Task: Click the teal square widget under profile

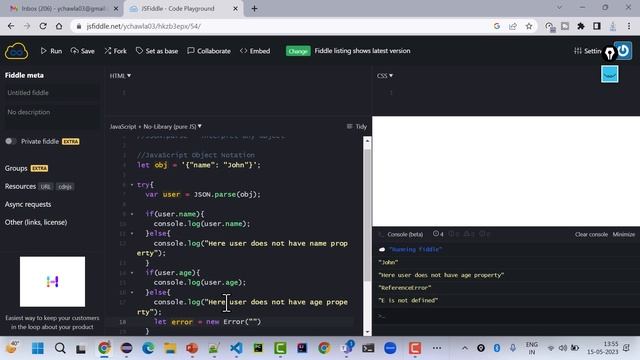Action: [x=609, y=75]
